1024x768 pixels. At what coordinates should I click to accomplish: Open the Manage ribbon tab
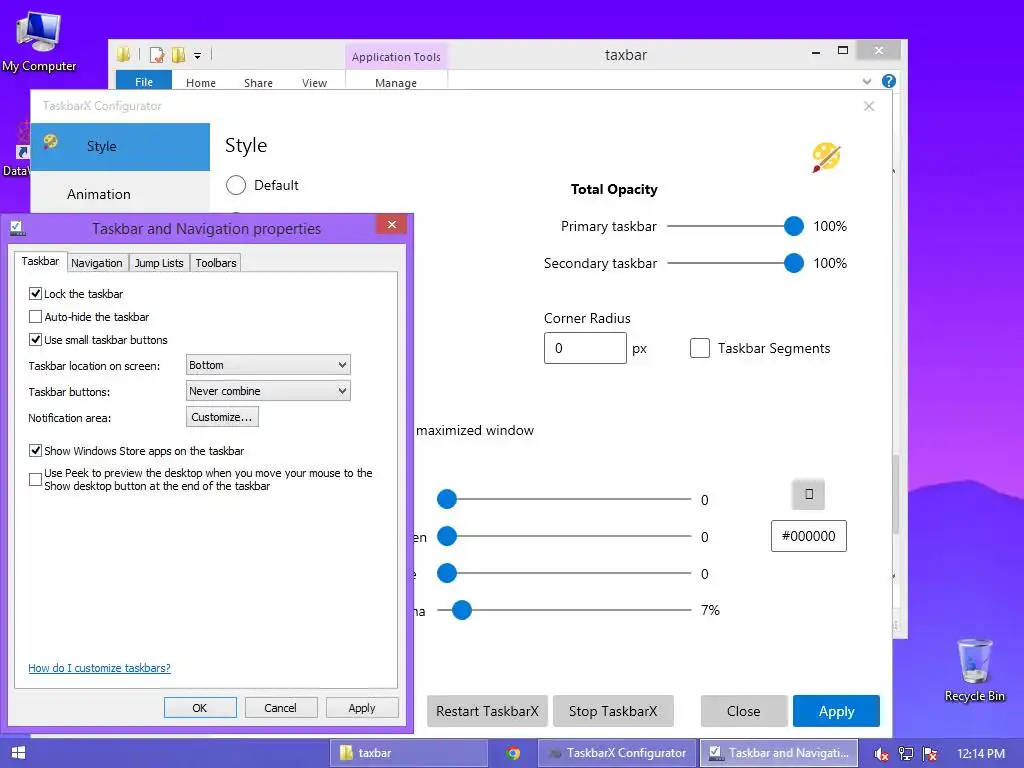pos(396,83)
